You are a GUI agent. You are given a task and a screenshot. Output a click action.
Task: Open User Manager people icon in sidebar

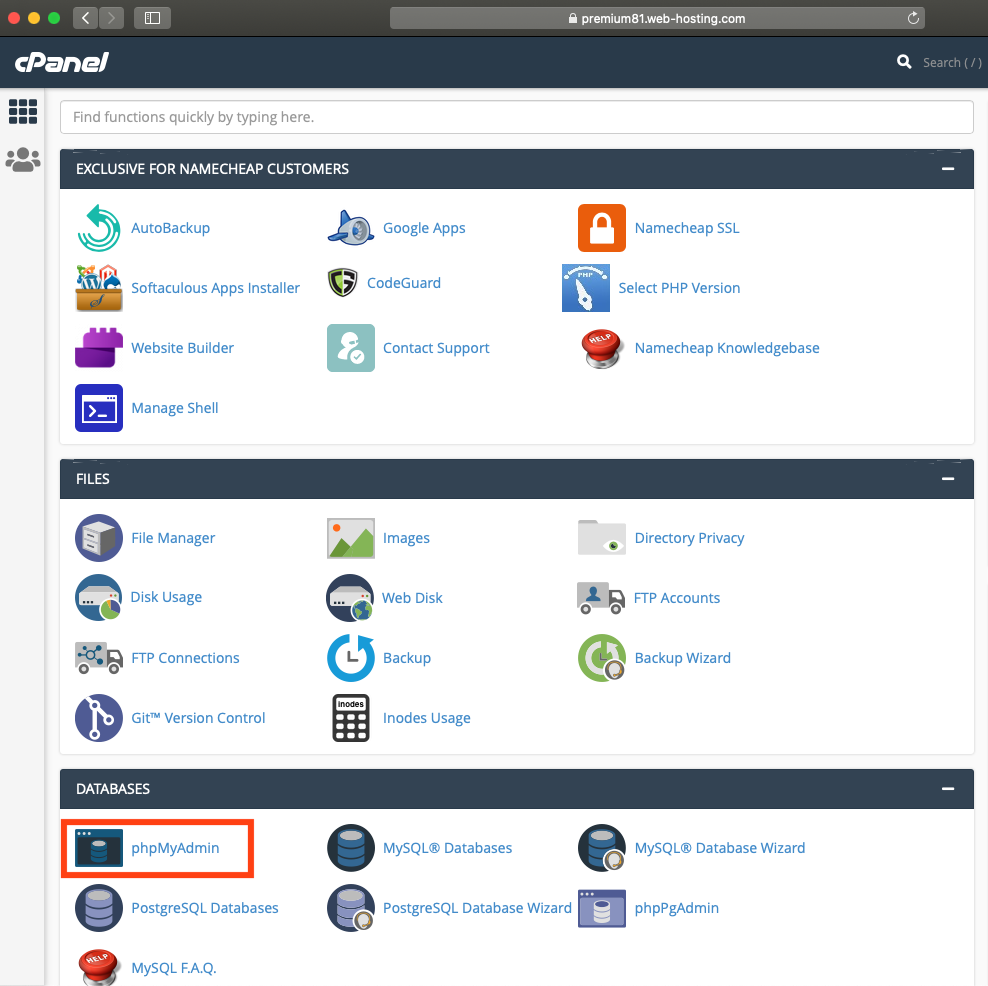coord(23,160)
